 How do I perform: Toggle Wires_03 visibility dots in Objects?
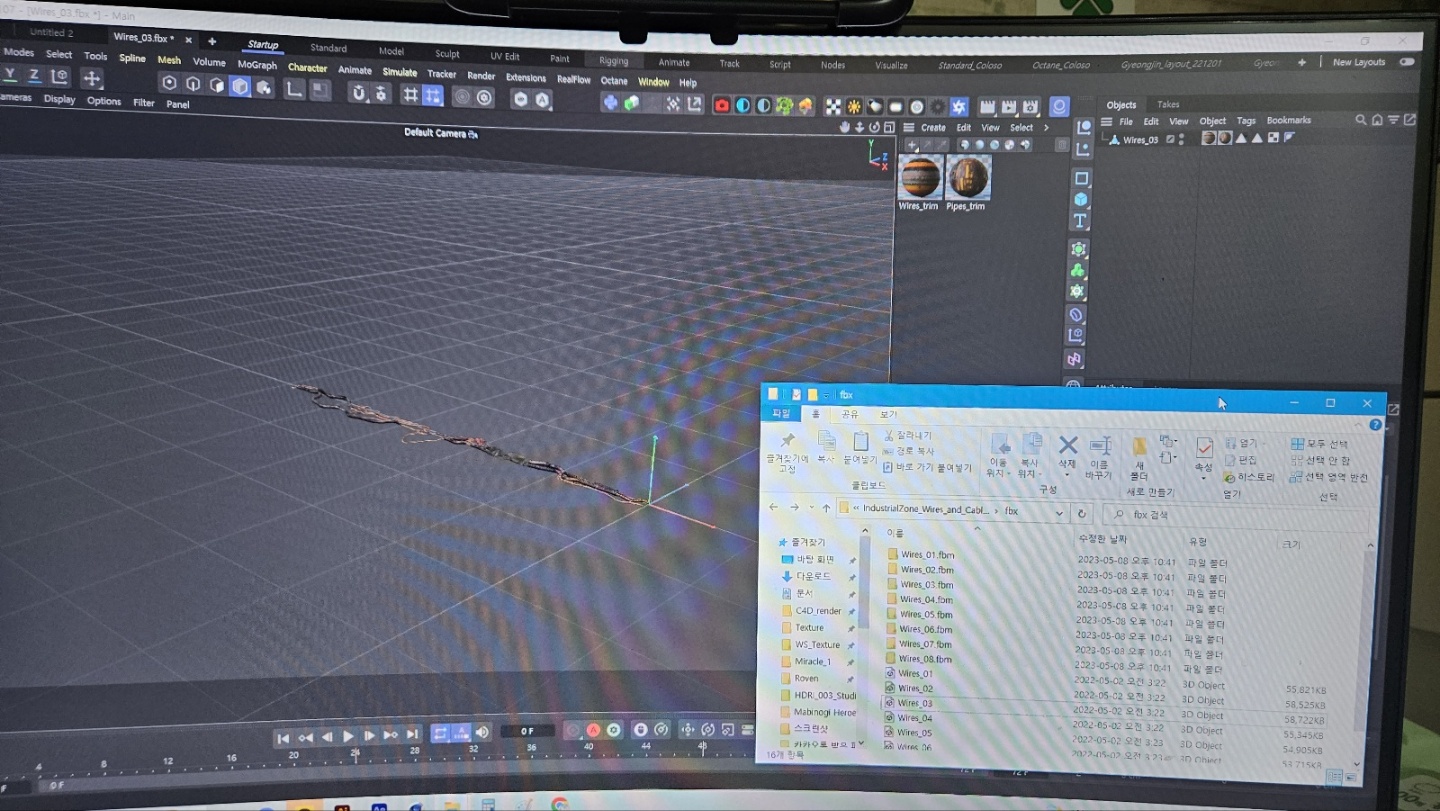click(x=1182, y=139)
